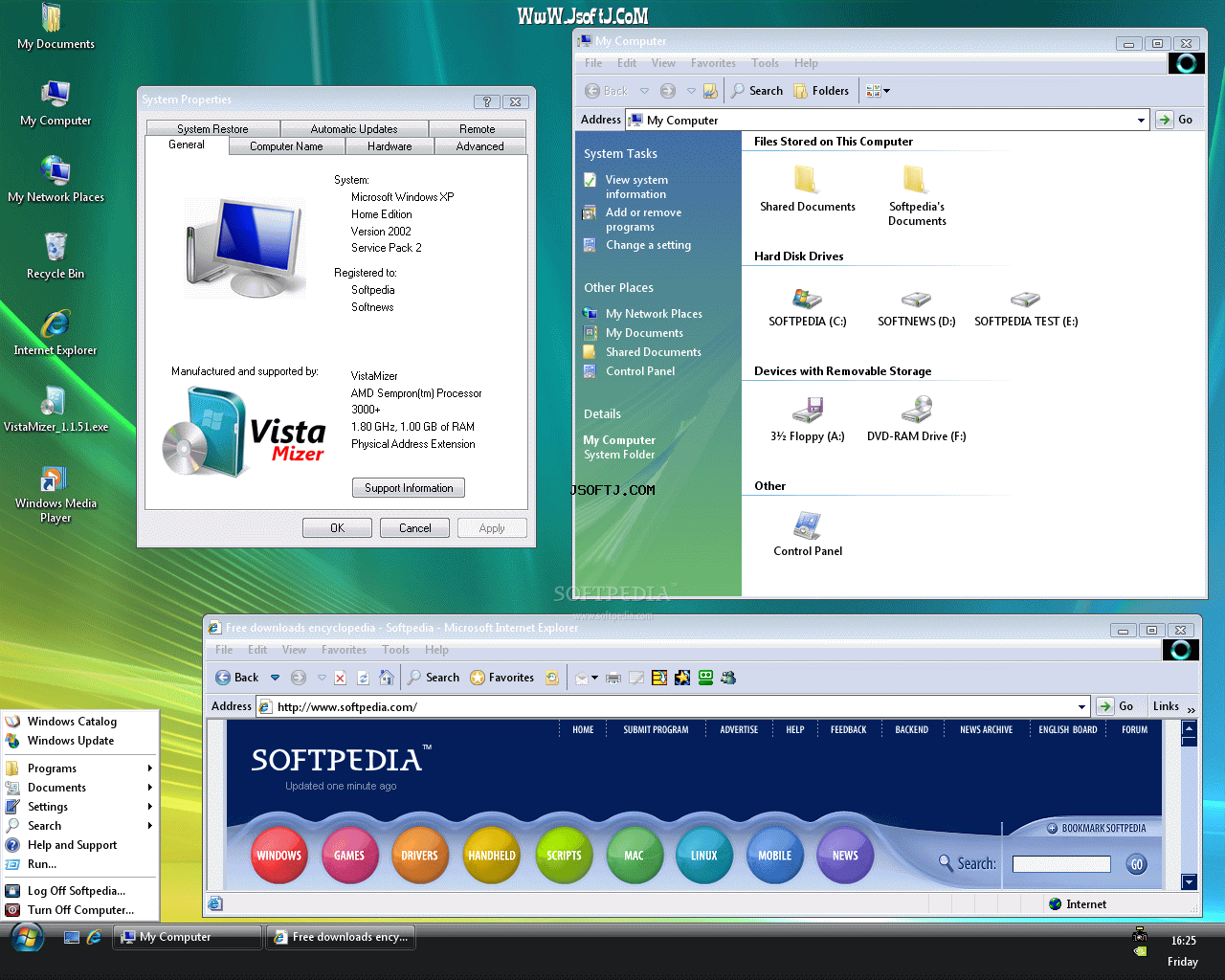Click the Home icon in Internet Explorer toolbar
This screenshot has width=1225, height=980.
tap(386, 678)
